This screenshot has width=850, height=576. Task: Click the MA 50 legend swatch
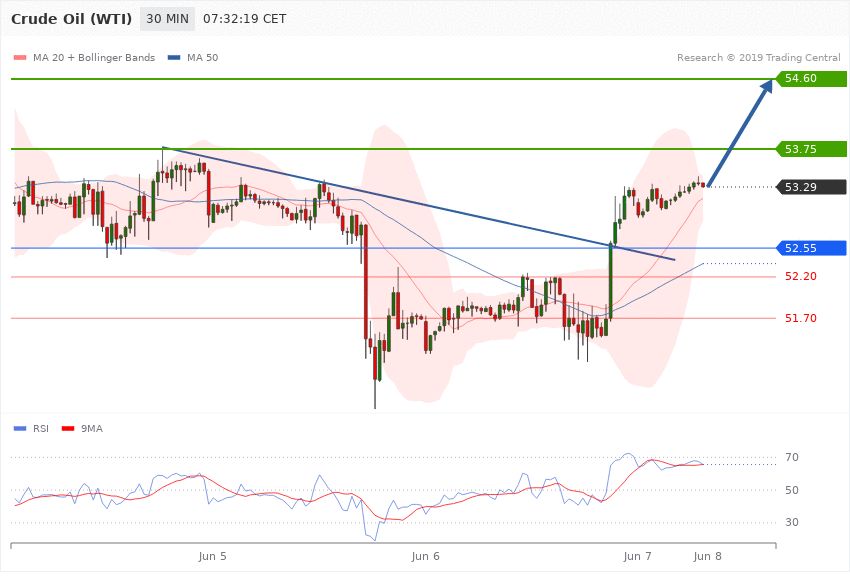[x=174, y=57]
